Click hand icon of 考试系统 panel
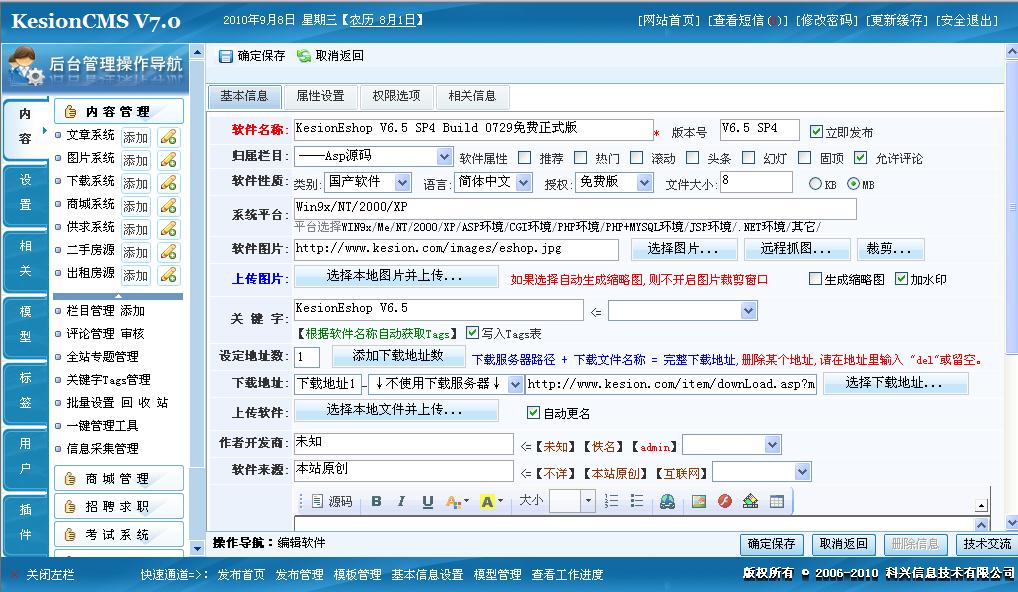Screen dimensions: 1018x592 pyautogui.click(x=70, y=535)
